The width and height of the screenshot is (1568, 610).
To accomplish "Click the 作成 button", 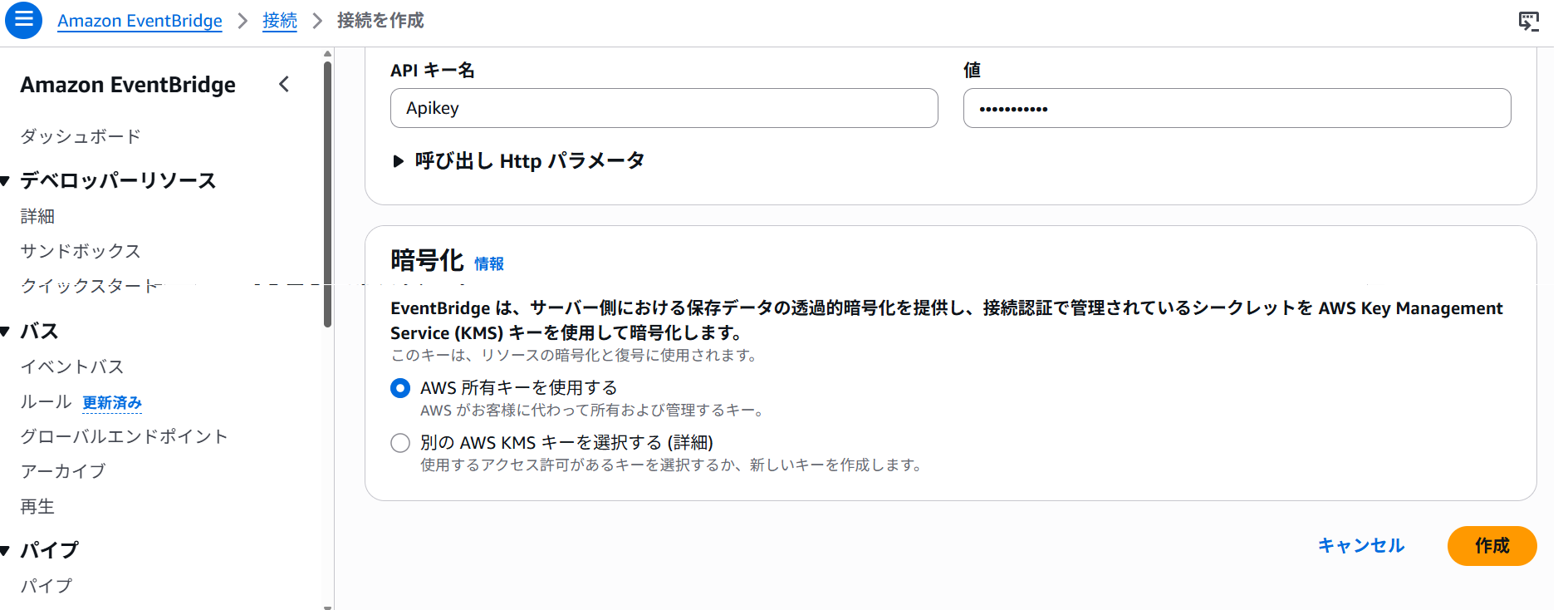I will click(x=1492, y=546).
